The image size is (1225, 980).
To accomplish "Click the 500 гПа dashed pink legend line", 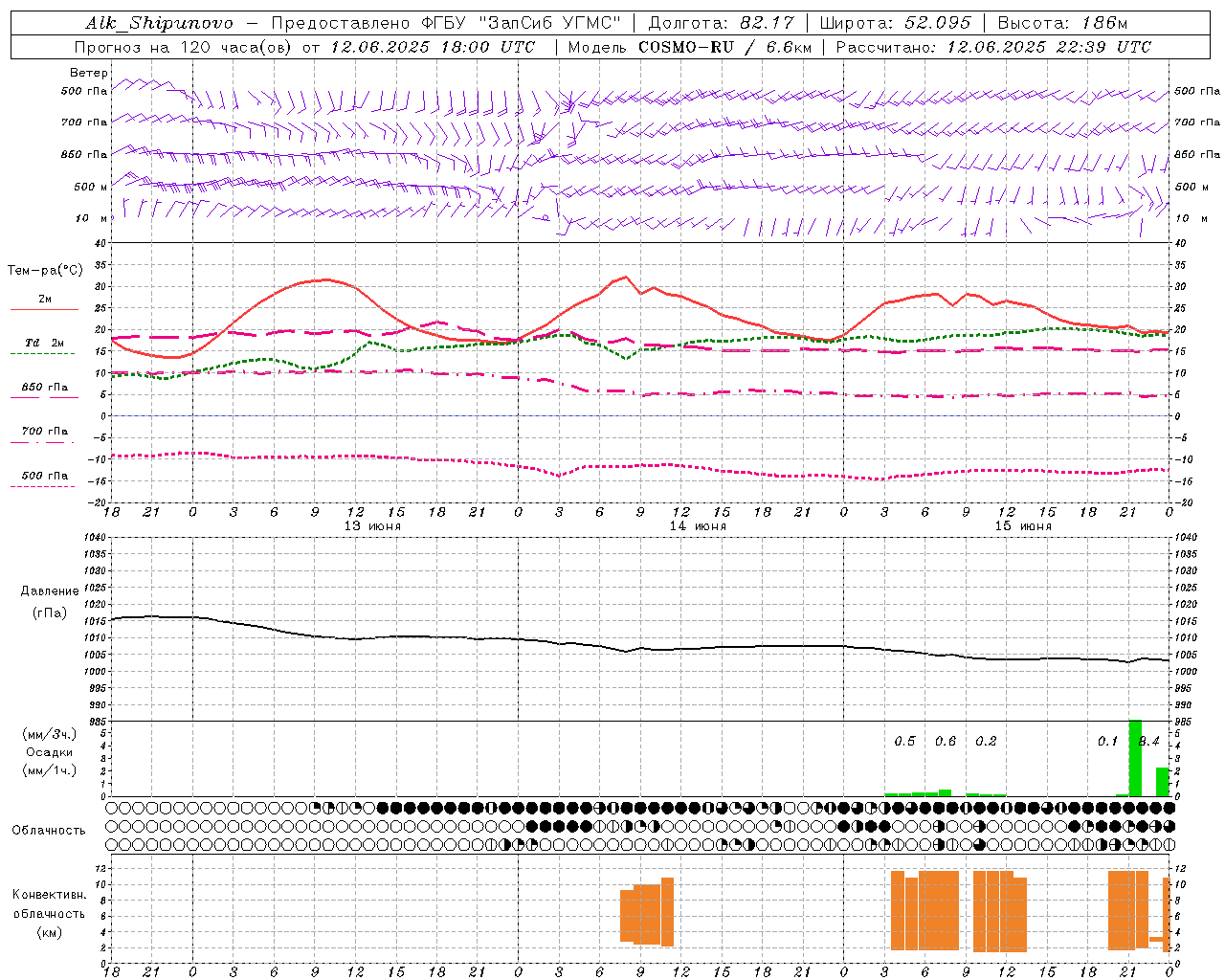I will click(x=42, y=486).
